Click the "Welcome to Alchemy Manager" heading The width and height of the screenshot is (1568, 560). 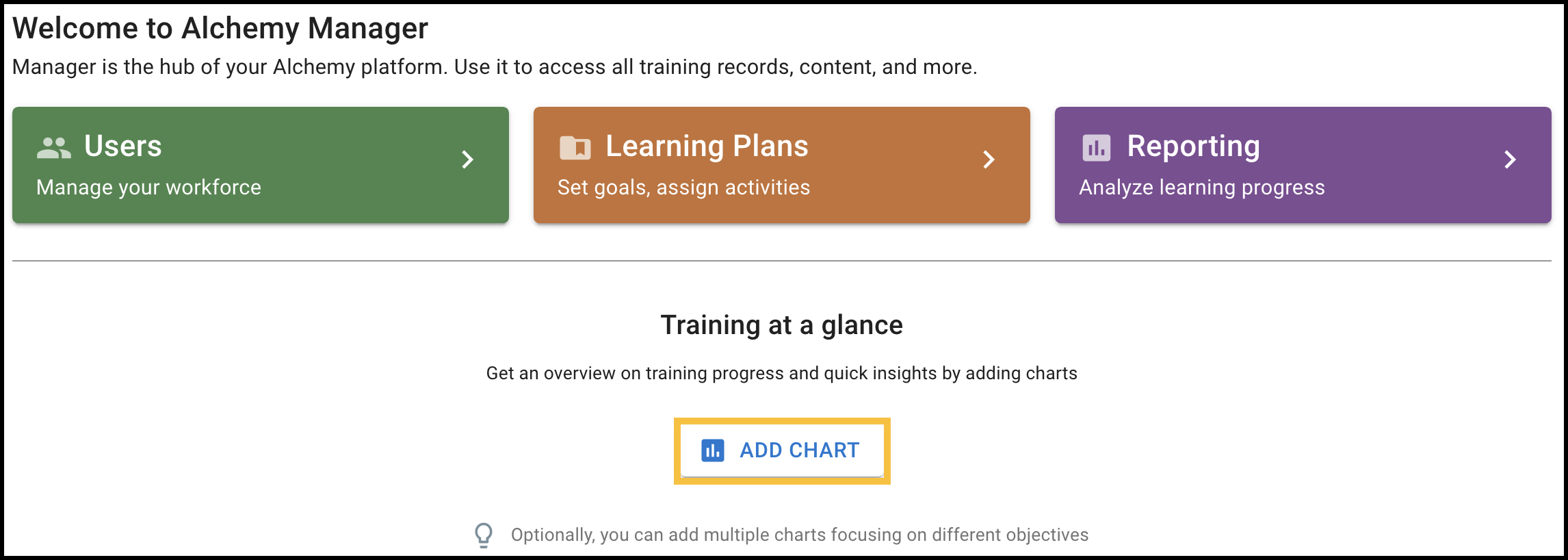click(x=220, y=28)
